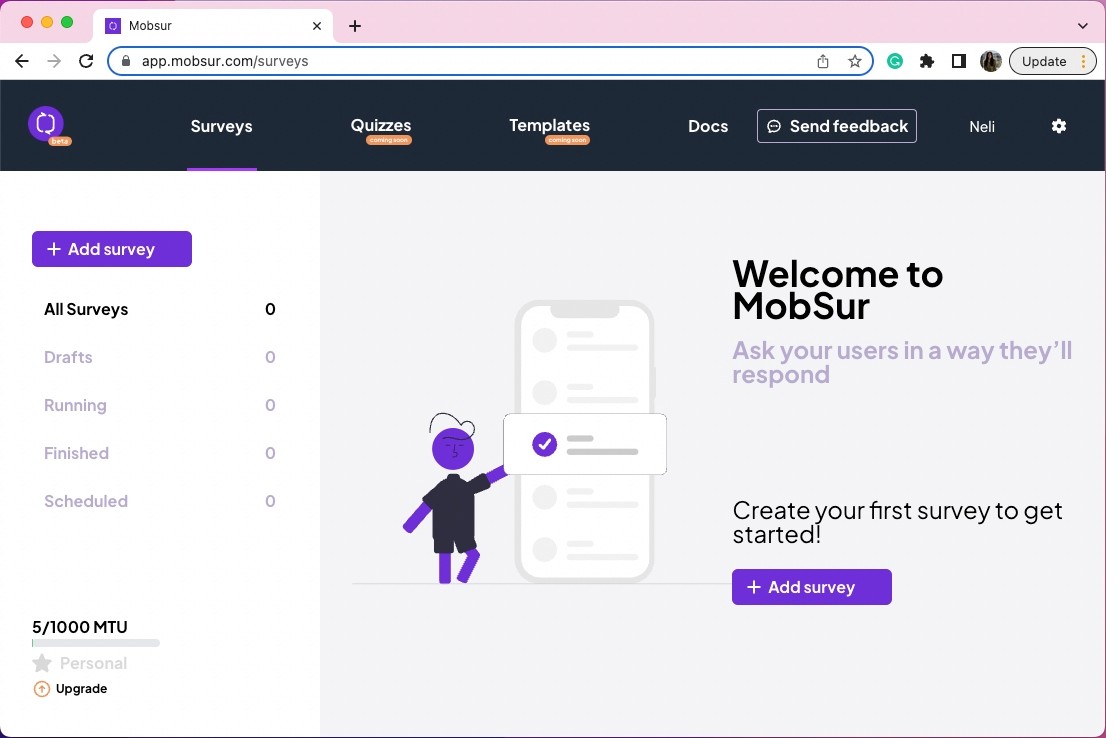Click the MobSur beta logo
Screen dimensions: 1106x738
pos(47,125)
